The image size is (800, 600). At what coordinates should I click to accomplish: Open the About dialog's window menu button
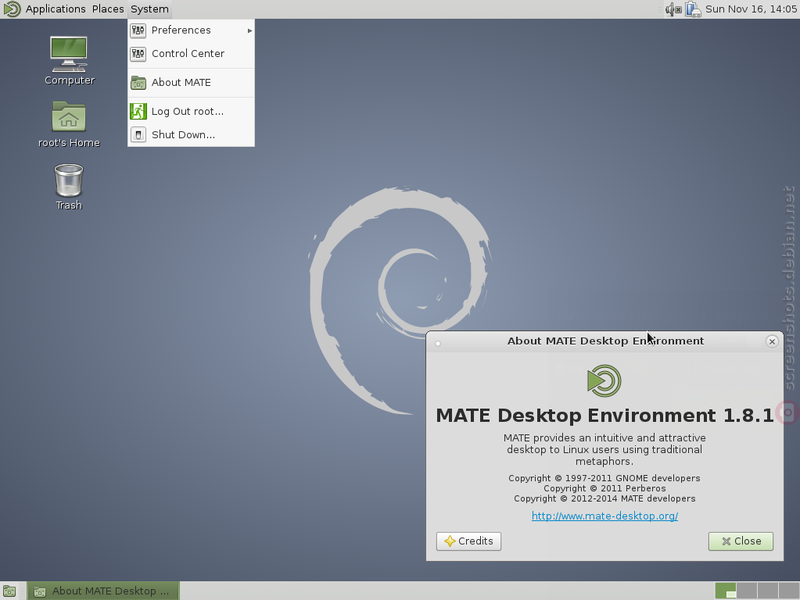click(x=438, y=343)
